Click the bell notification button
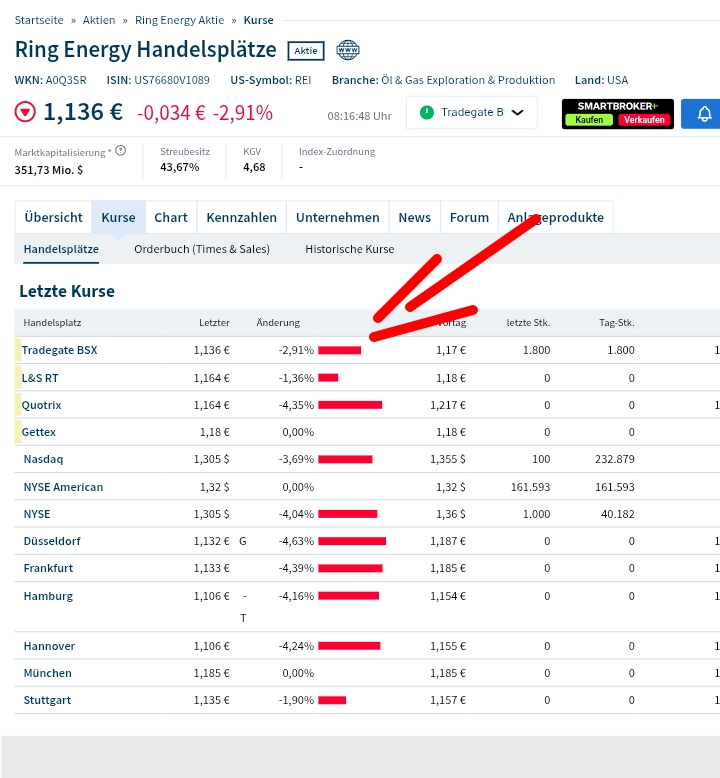 tap(702, 114)
